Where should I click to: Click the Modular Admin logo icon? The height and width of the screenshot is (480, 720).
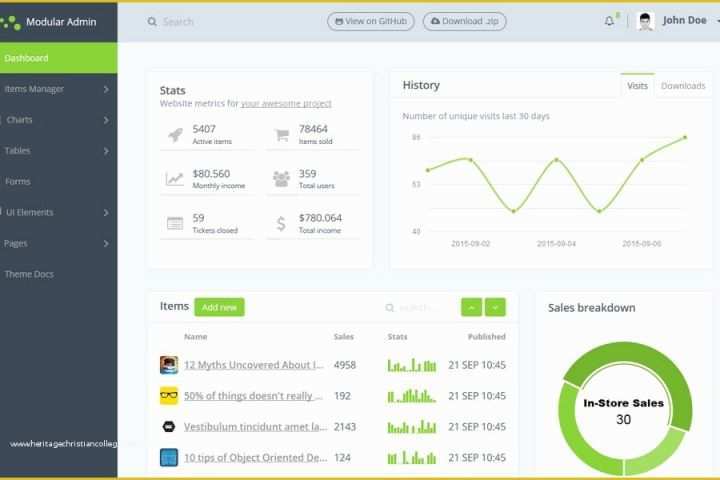[11, 22]
